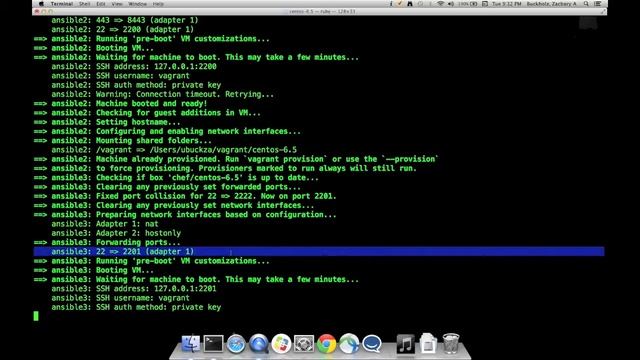Click the green terminal cursor block
Screen dimensions: 640x360
[x=36, y=316]
